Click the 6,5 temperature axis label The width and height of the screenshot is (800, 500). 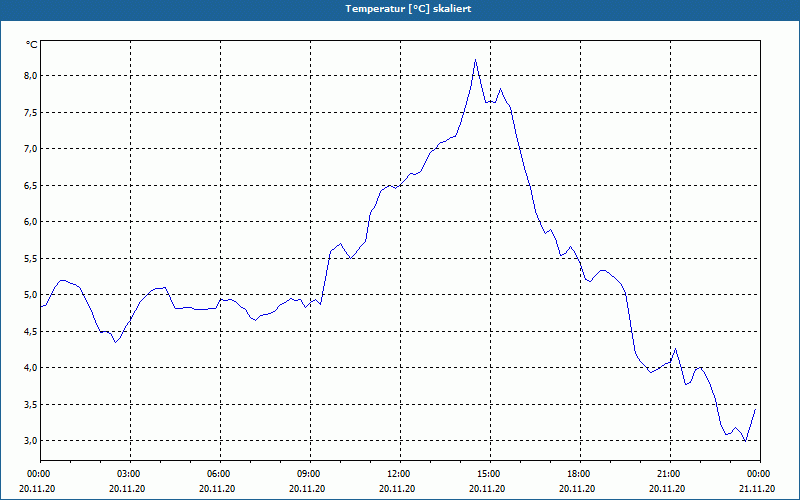pyautogui.click(x=32, y=185)
